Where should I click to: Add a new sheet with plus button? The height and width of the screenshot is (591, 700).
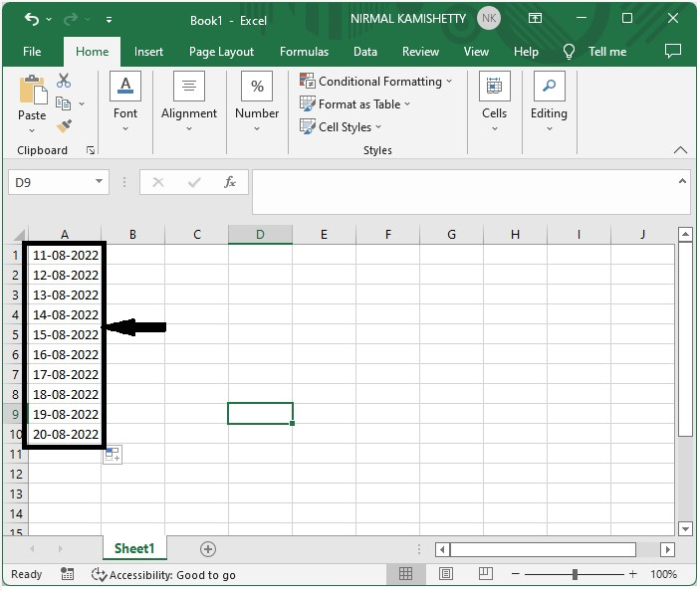tap(208, 549)
